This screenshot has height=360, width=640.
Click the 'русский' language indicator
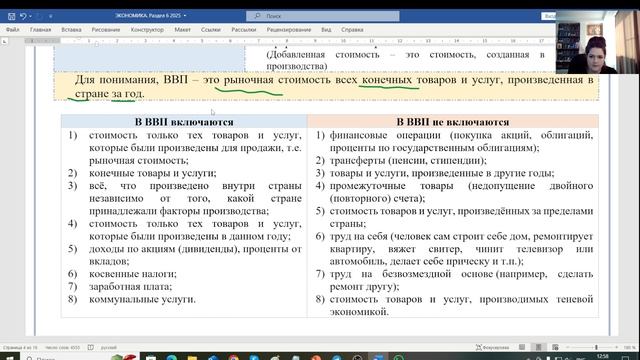pyautogui.click(x=109, y=348)
